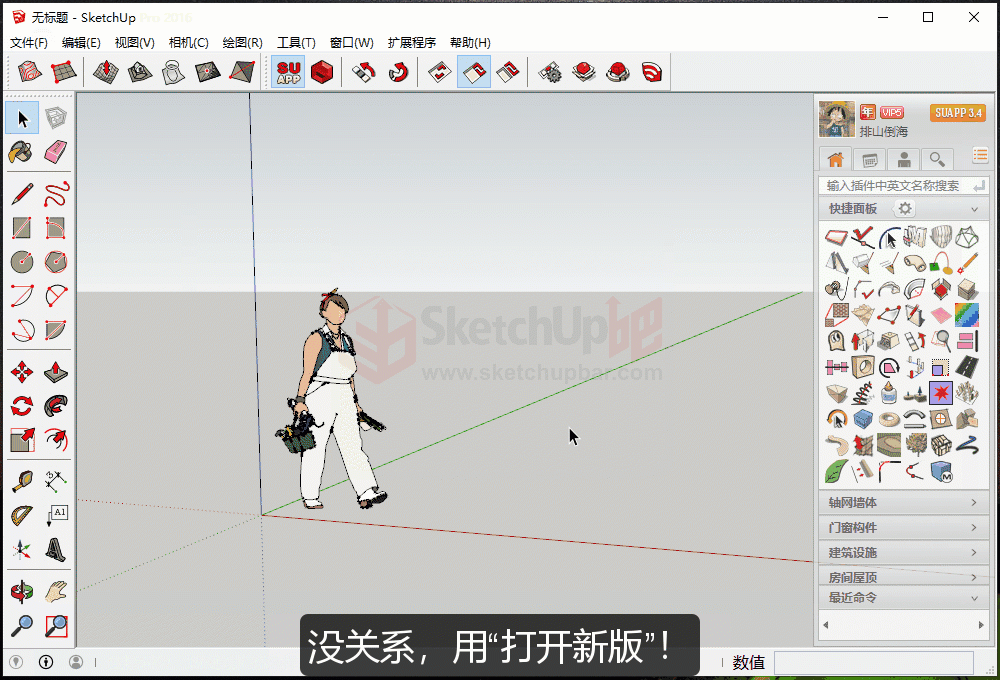The height and width of the screenshot is (680, 1000).
Task: Activate the Paint Bucket tool
Action: pyautogui.click(x=21, y=152)
